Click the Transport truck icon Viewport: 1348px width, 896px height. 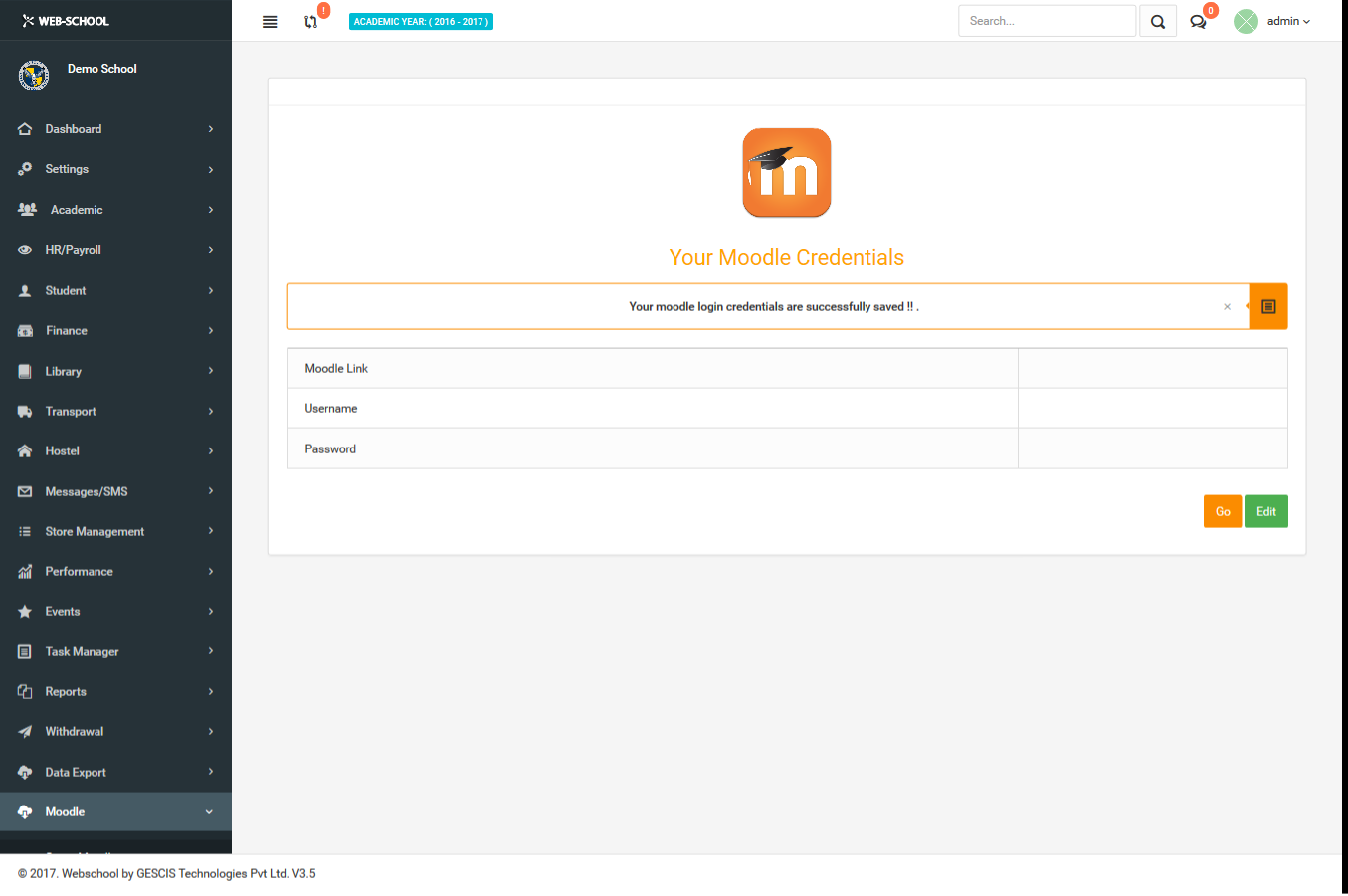tap(25, 412)
